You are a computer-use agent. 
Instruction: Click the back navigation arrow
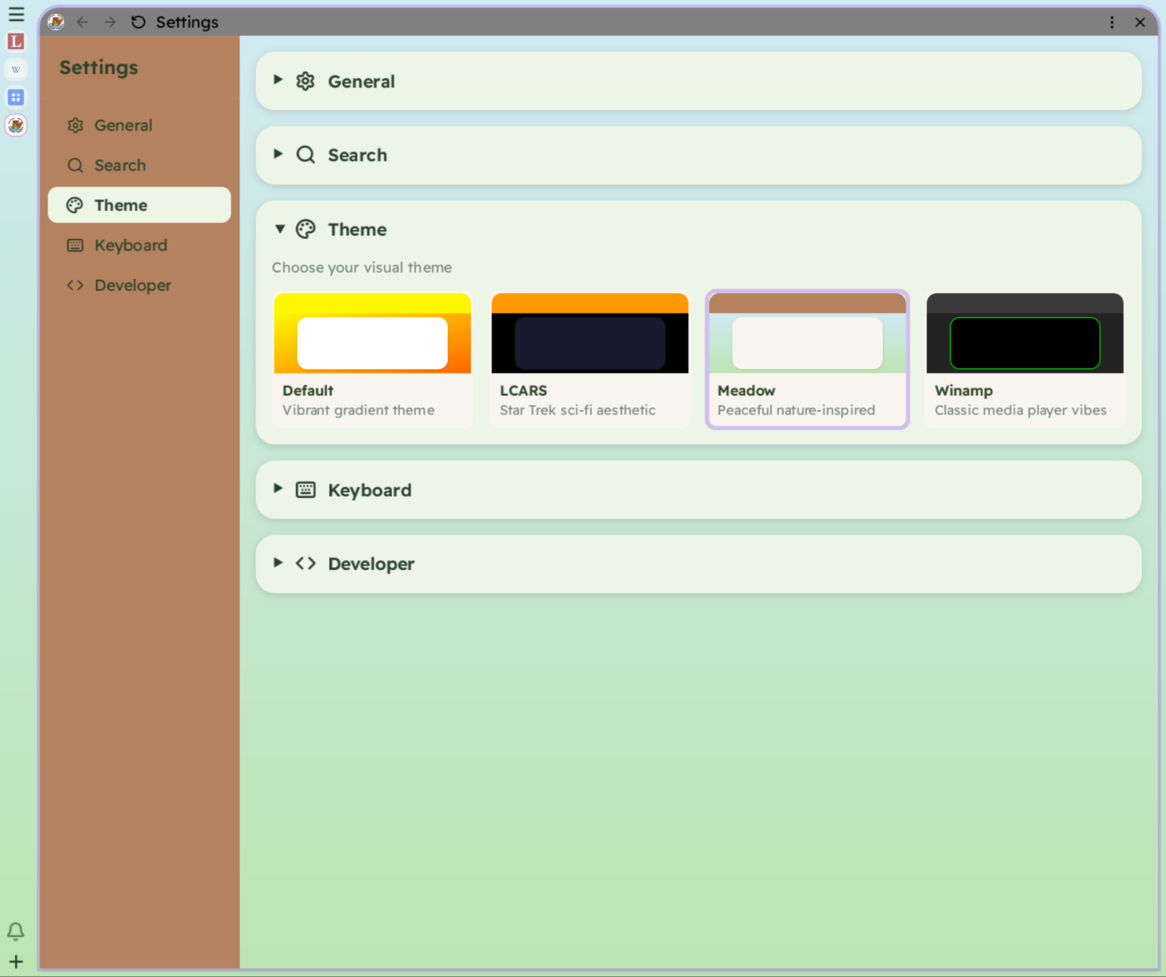(x=82, y=21)
